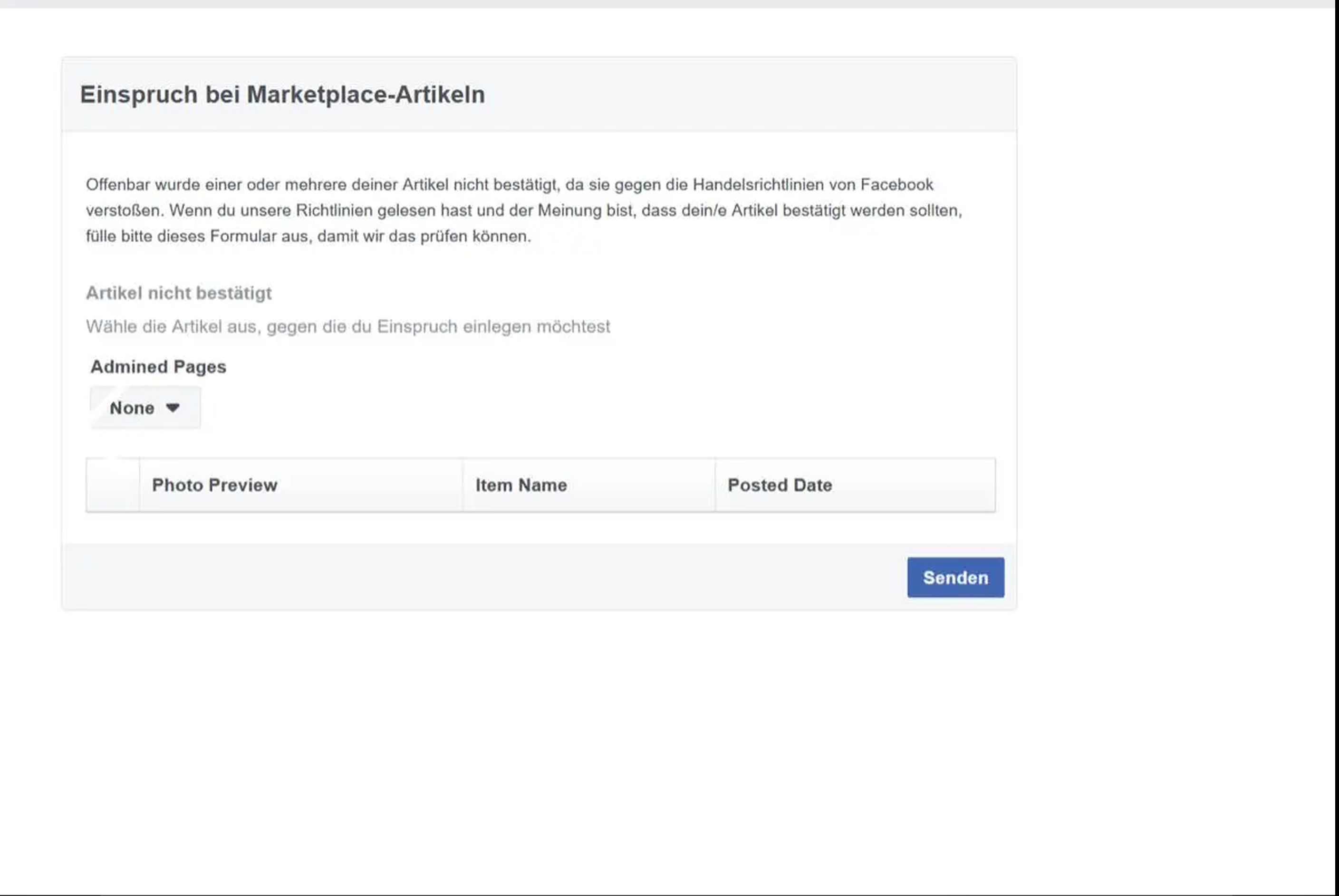Click the word Richtlinien in the second line
Screen dimensions: 1339x896
click(334, 210)
